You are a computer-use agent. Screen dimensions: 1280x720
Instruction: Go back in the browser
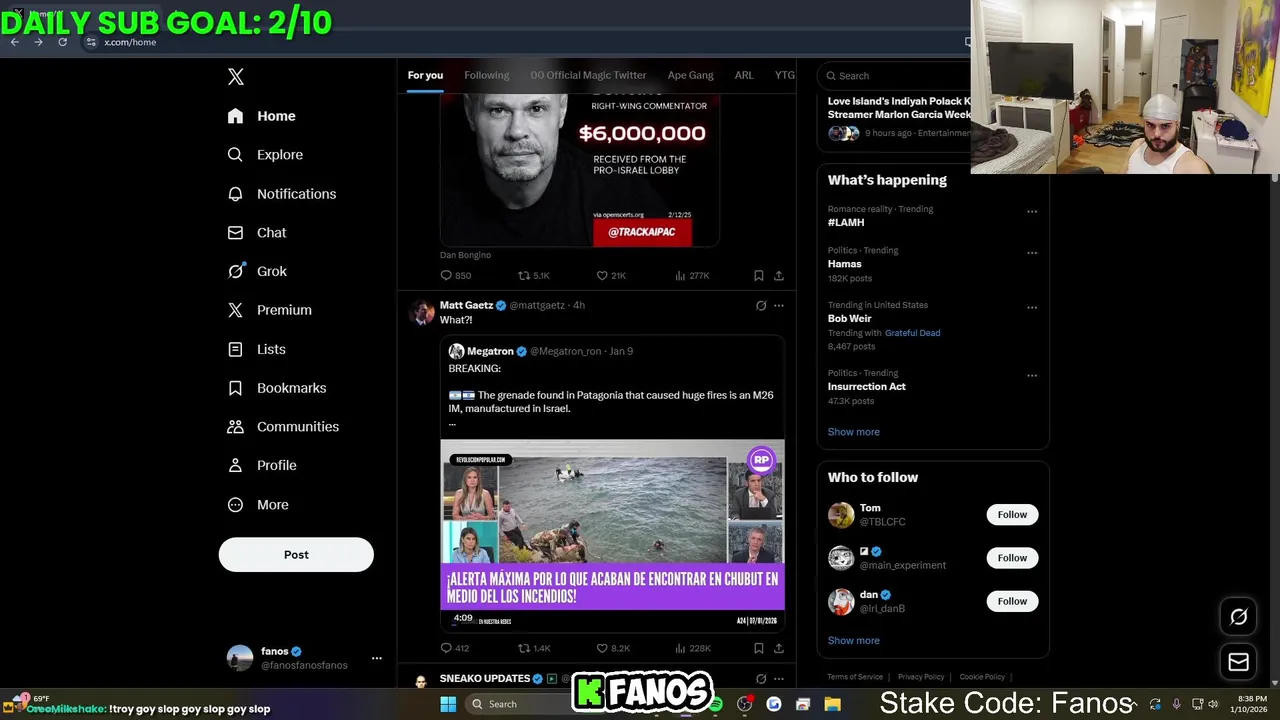(14, 42)
